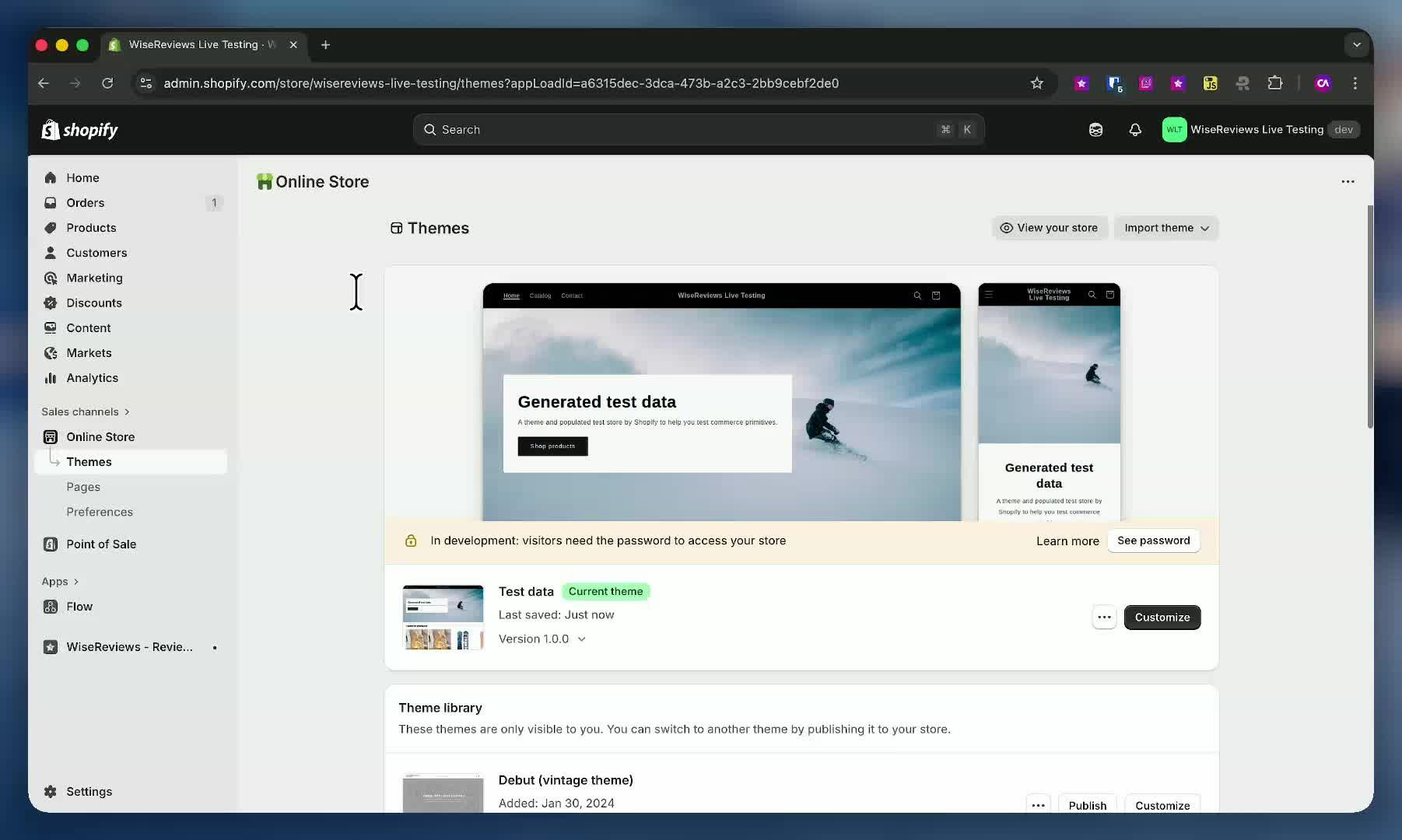The image size is (1402, 840).
Task: Click the Analytics bar chart icon
Action: point(51,378)
